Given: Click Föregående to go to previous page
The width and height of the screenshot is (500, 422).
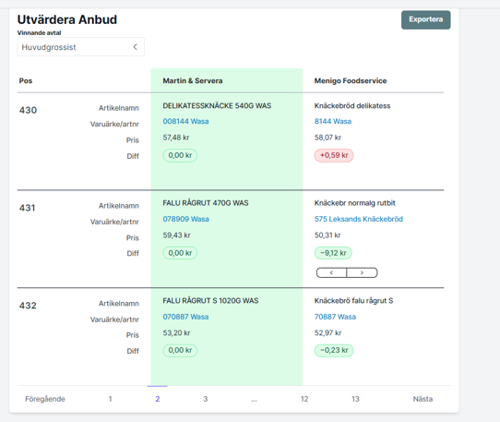Looking at the screenshot, I should tap(45, 399).
